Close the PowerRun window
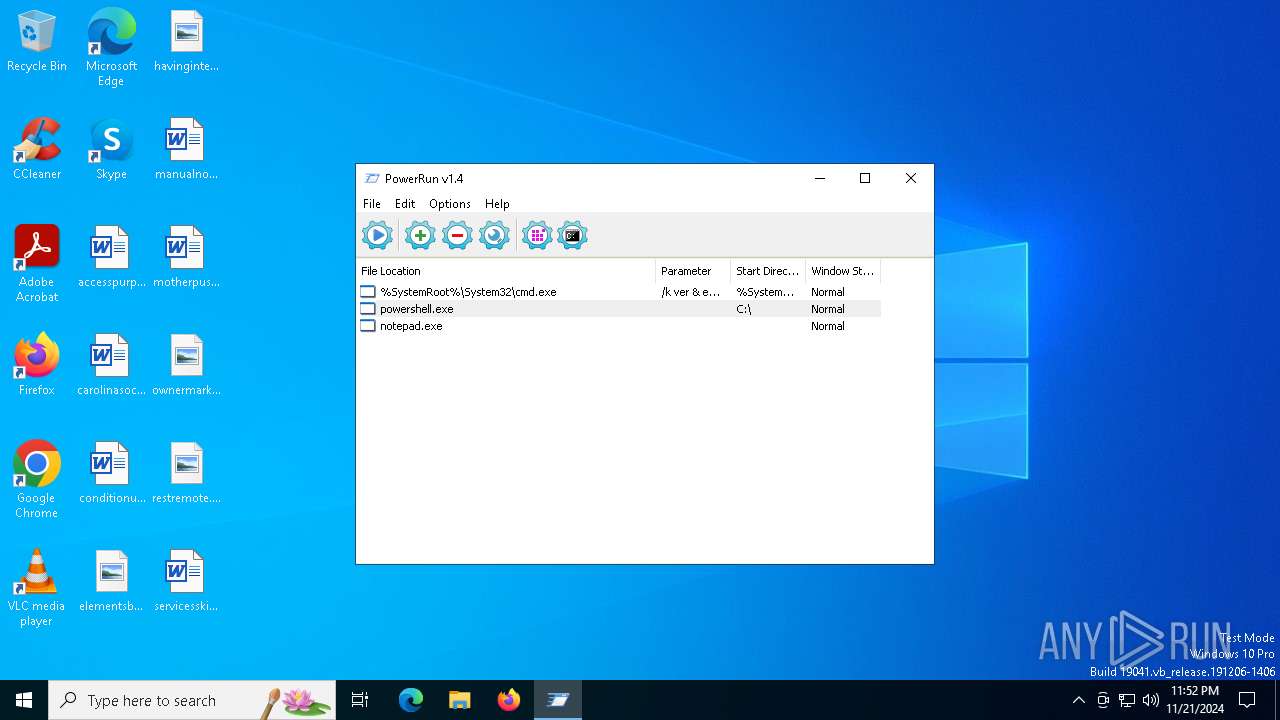Viewport: 1280px width, 720px height. tap(911, 178)
